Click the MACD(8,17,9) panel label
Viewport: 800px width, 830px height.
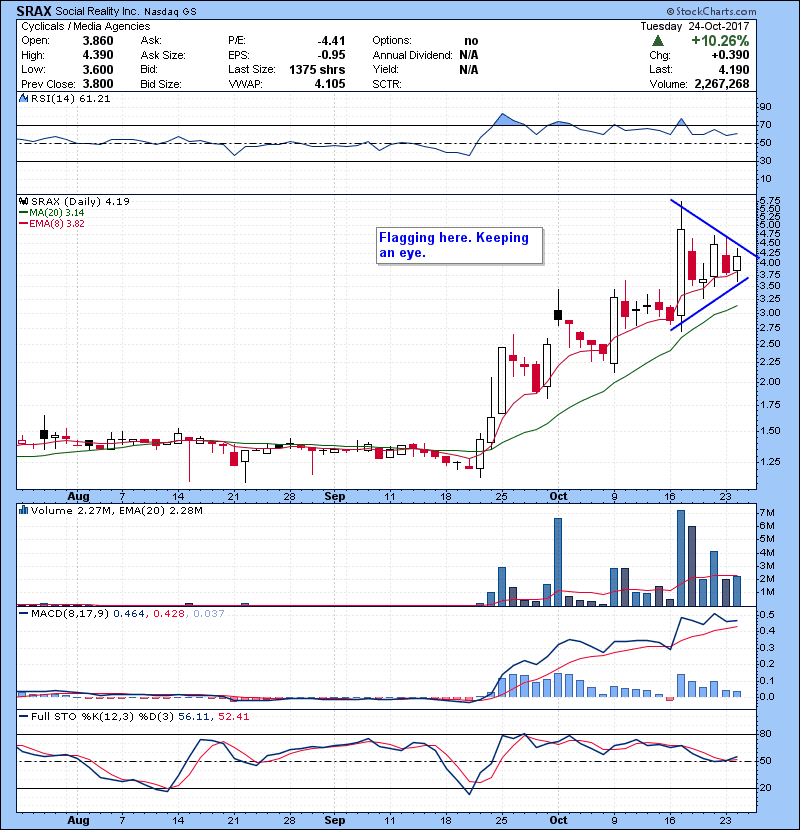click(70, 614)
